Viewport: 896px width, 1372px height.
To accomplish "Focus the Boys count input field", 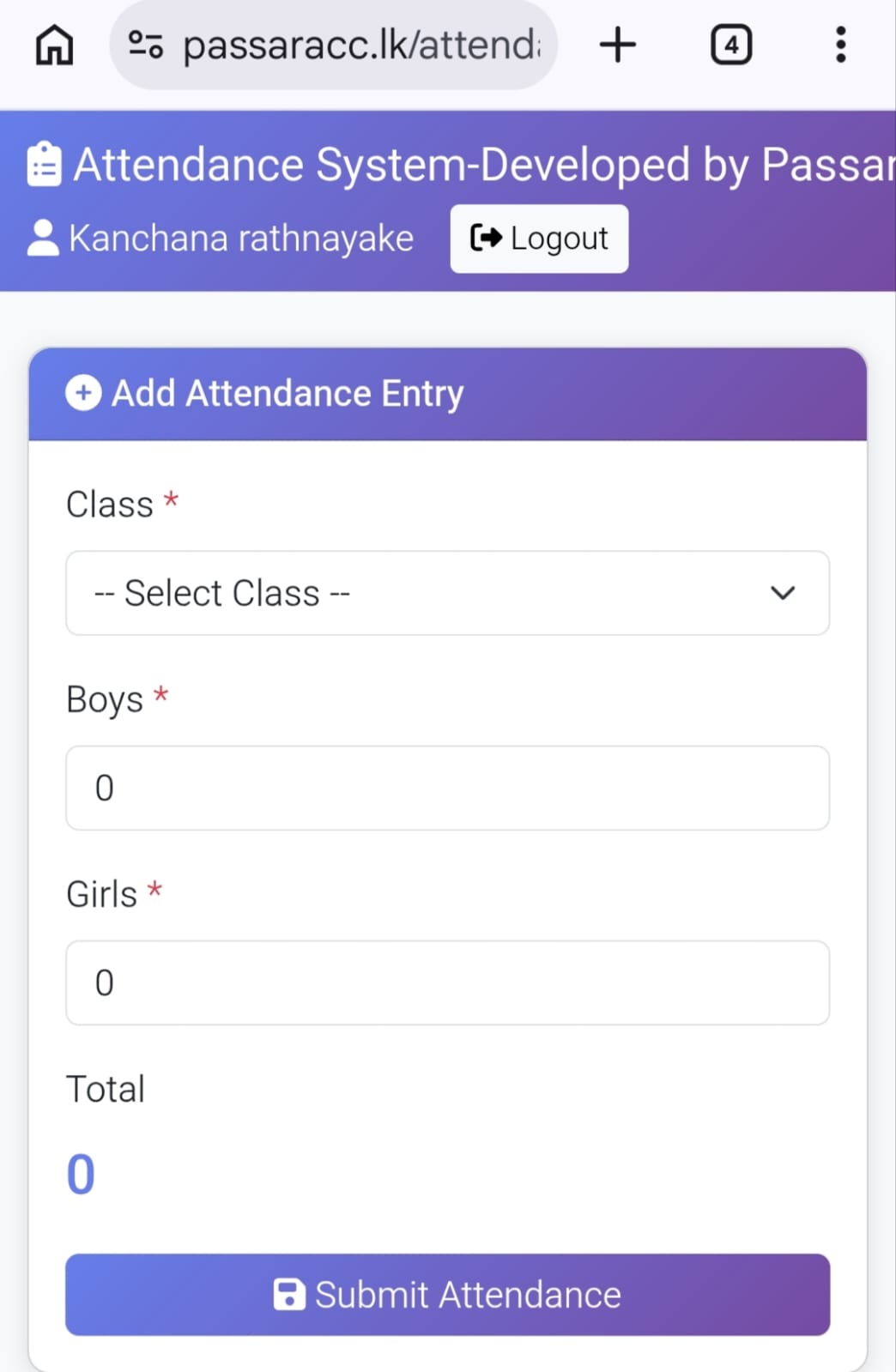I will click(447, 788).
